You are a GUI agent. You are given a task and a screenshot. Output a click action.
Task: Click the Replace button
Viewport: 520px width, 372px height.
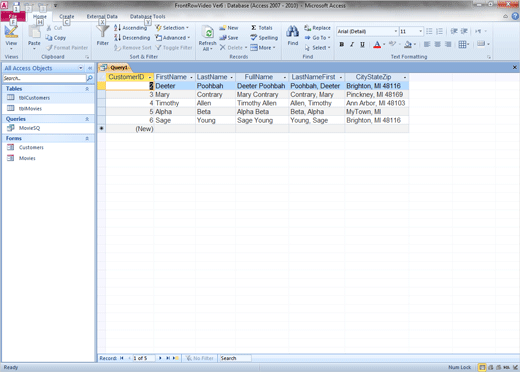[x=317, y=28]
